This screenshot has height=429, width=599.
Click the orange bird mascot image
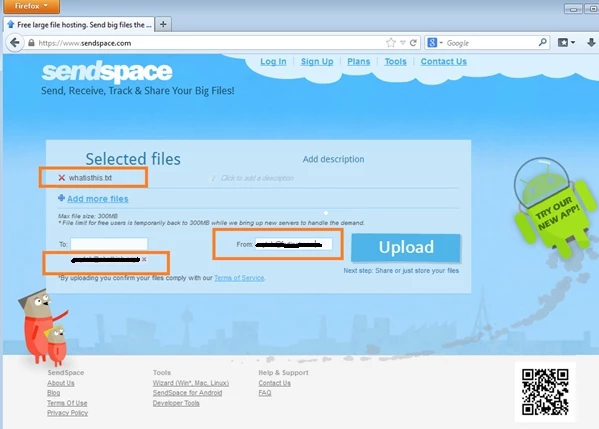pyautogui.click(x=43, y=327)
